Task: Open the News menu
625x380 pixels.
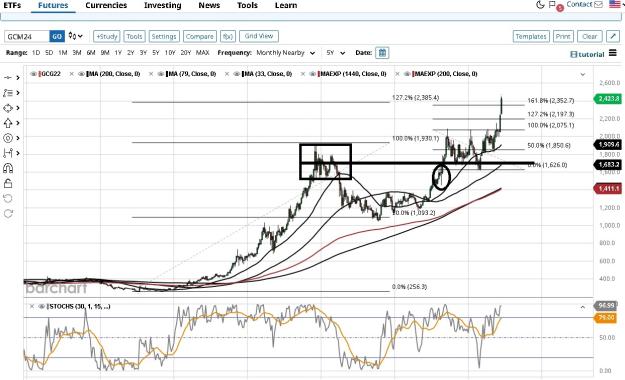Action: tap(209, 5)
